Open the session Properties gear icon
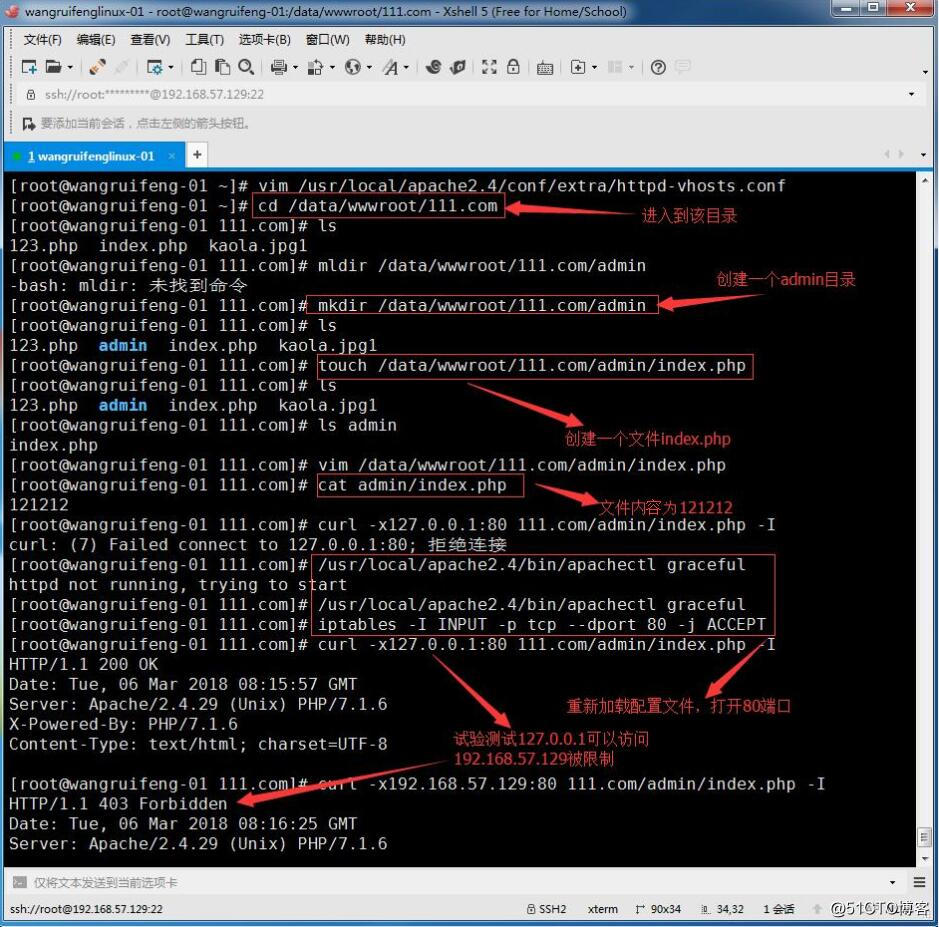The width and height of the screenshot is (939, 927). point(155,67)
